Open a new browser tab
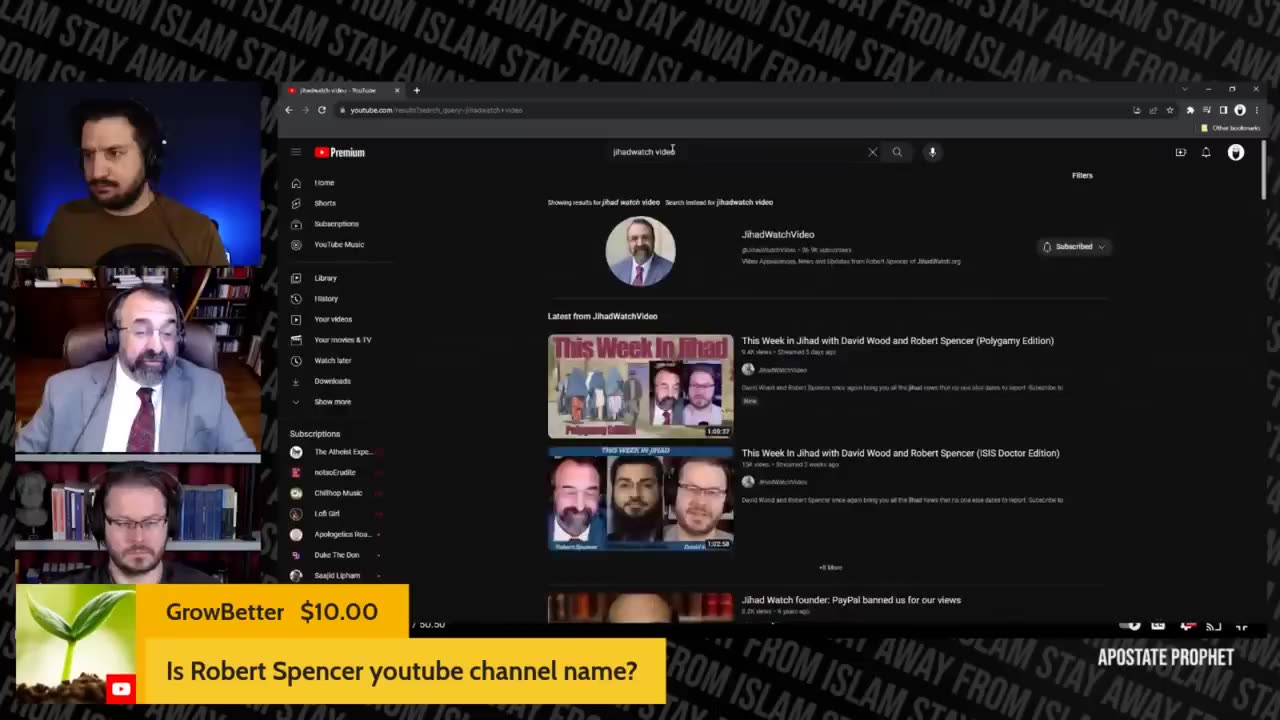 (x=417, y=90)
